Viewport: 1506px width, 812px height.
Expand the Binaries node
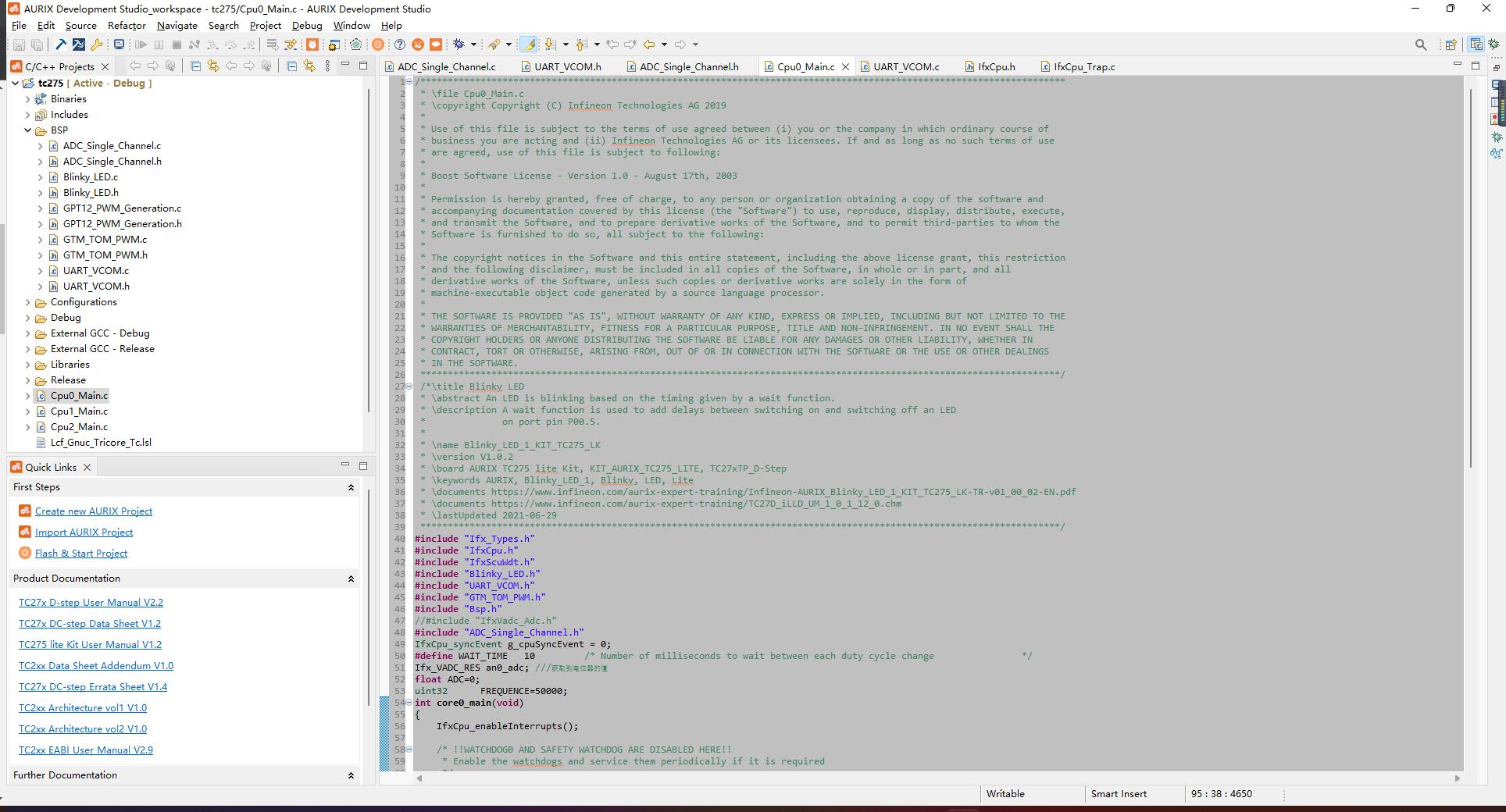[28, 99]
